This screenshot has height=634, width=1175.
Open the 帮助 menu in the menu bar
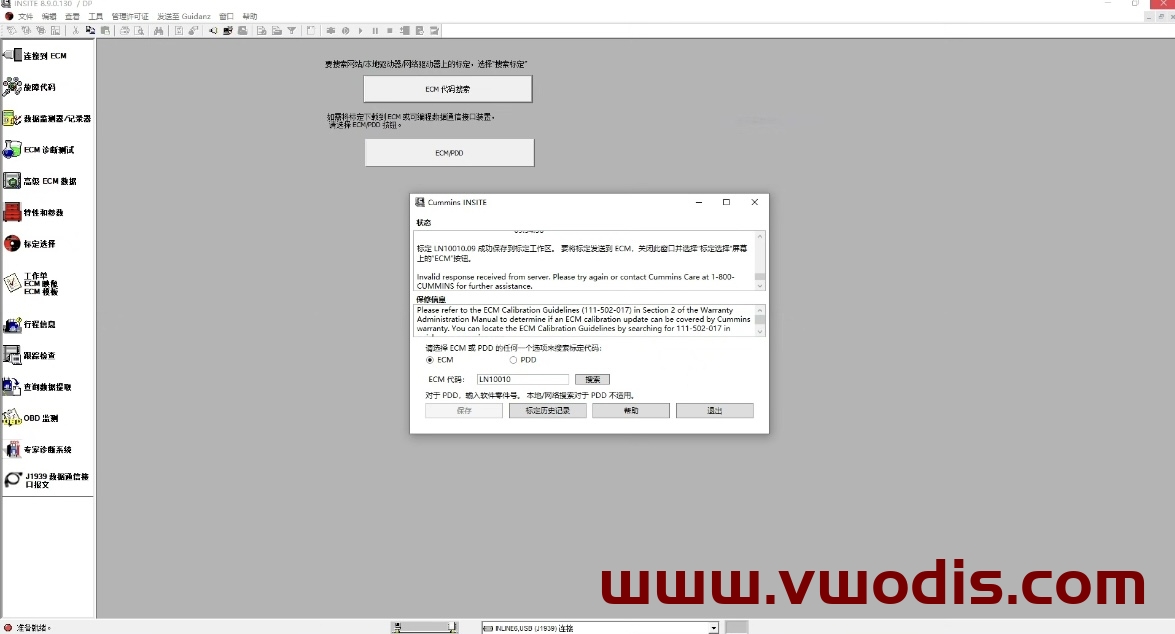(x=250, y=16)
